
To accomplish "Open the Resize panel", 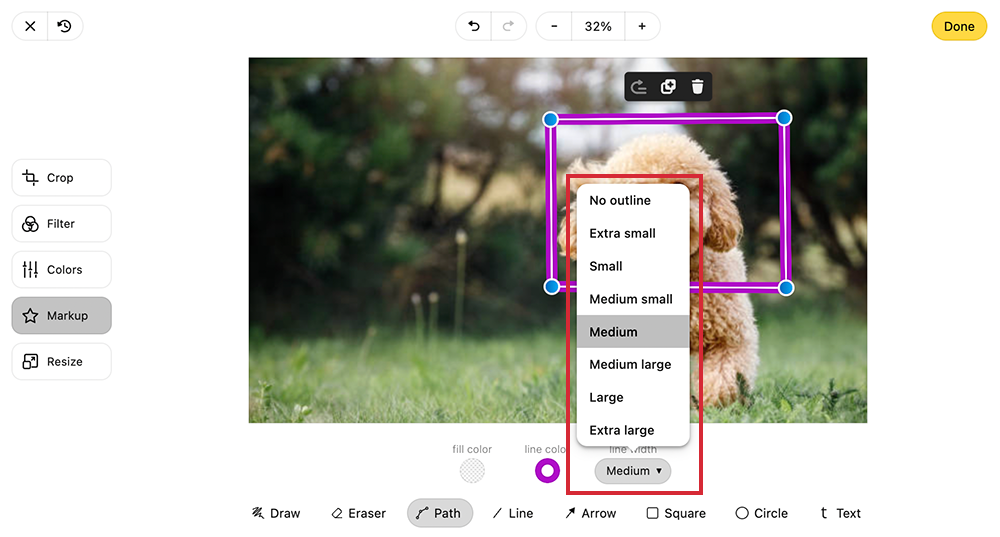I will point(61,362).
